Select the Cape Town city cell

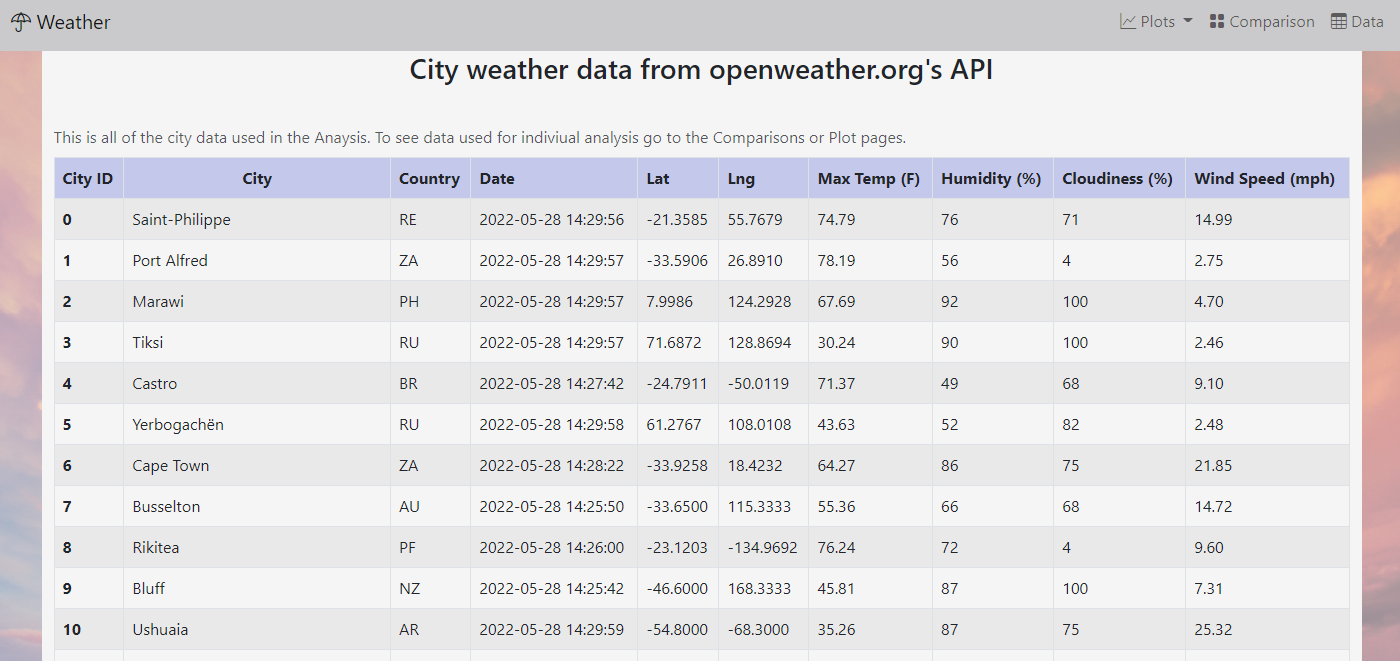tap(257, 465)
